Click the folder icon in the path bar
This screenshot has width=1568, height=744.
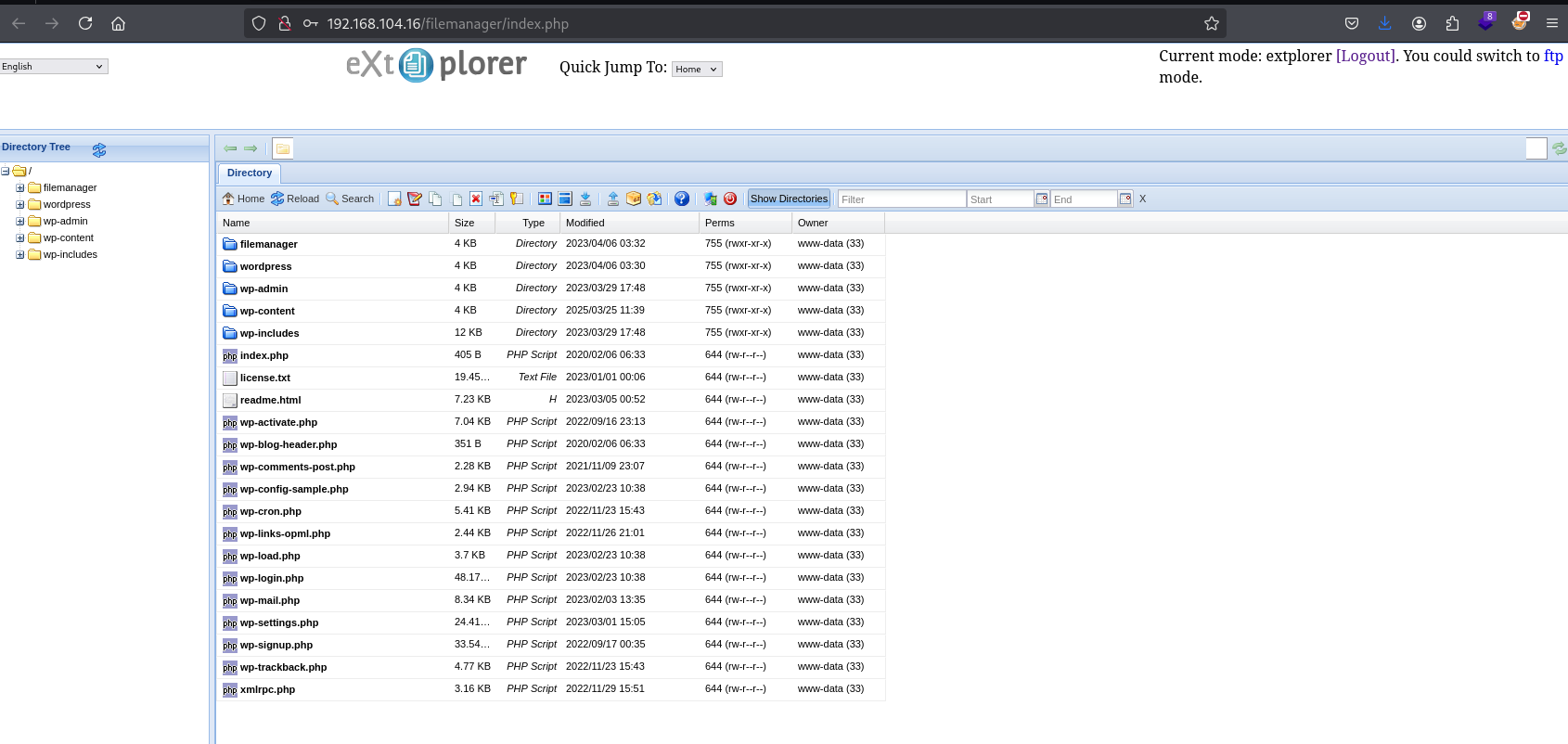click(283, 148)
